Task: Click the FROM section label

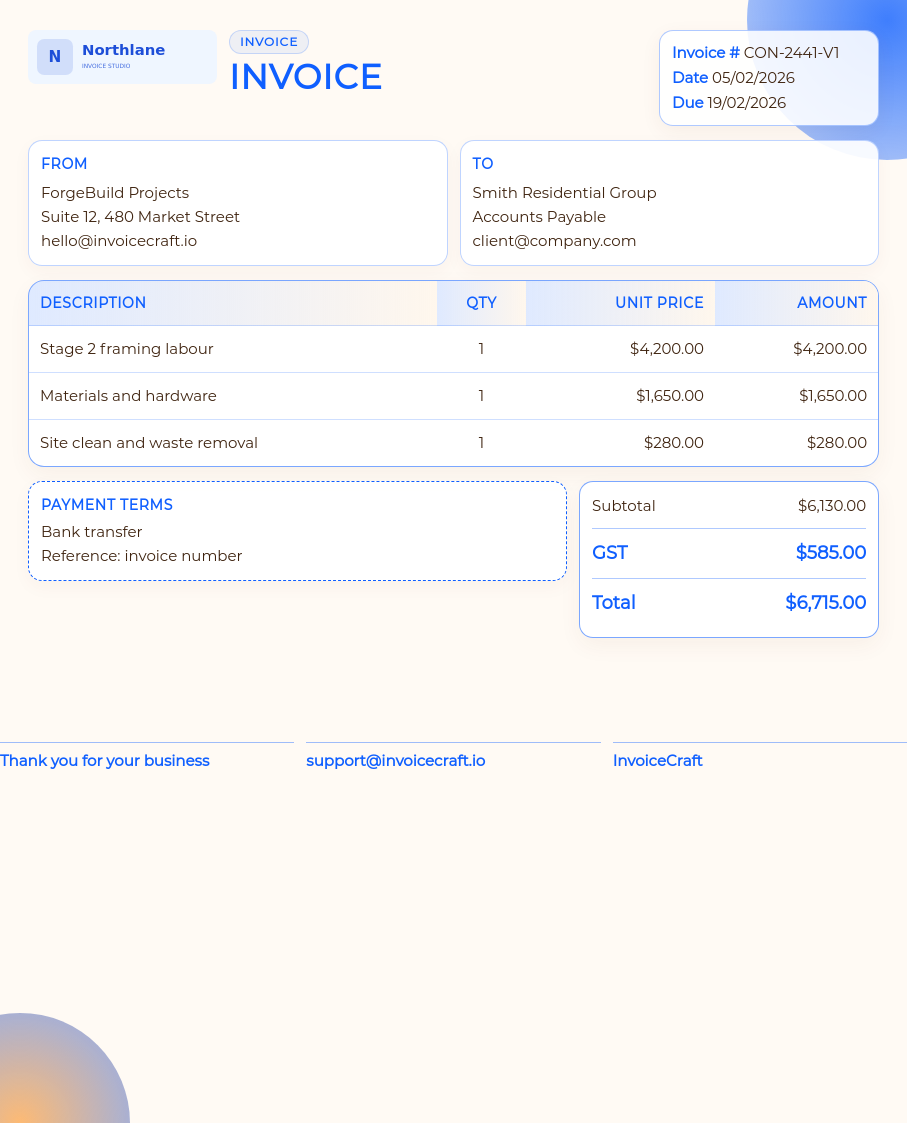Action: [x=64, y=163]
